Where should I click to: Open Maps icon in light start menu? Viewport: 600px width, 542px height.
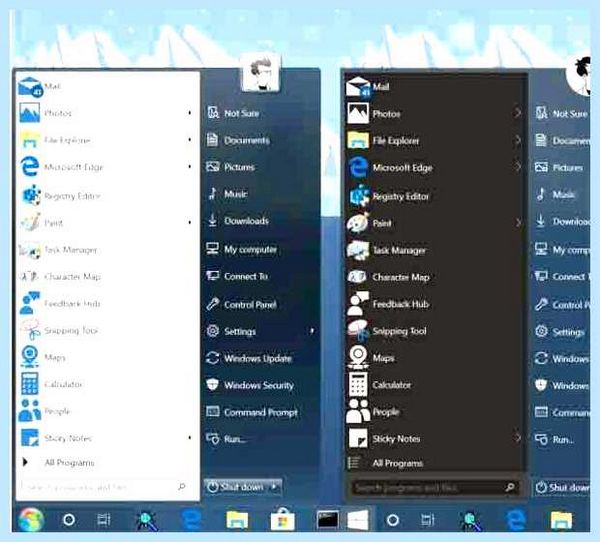(30, 356)
